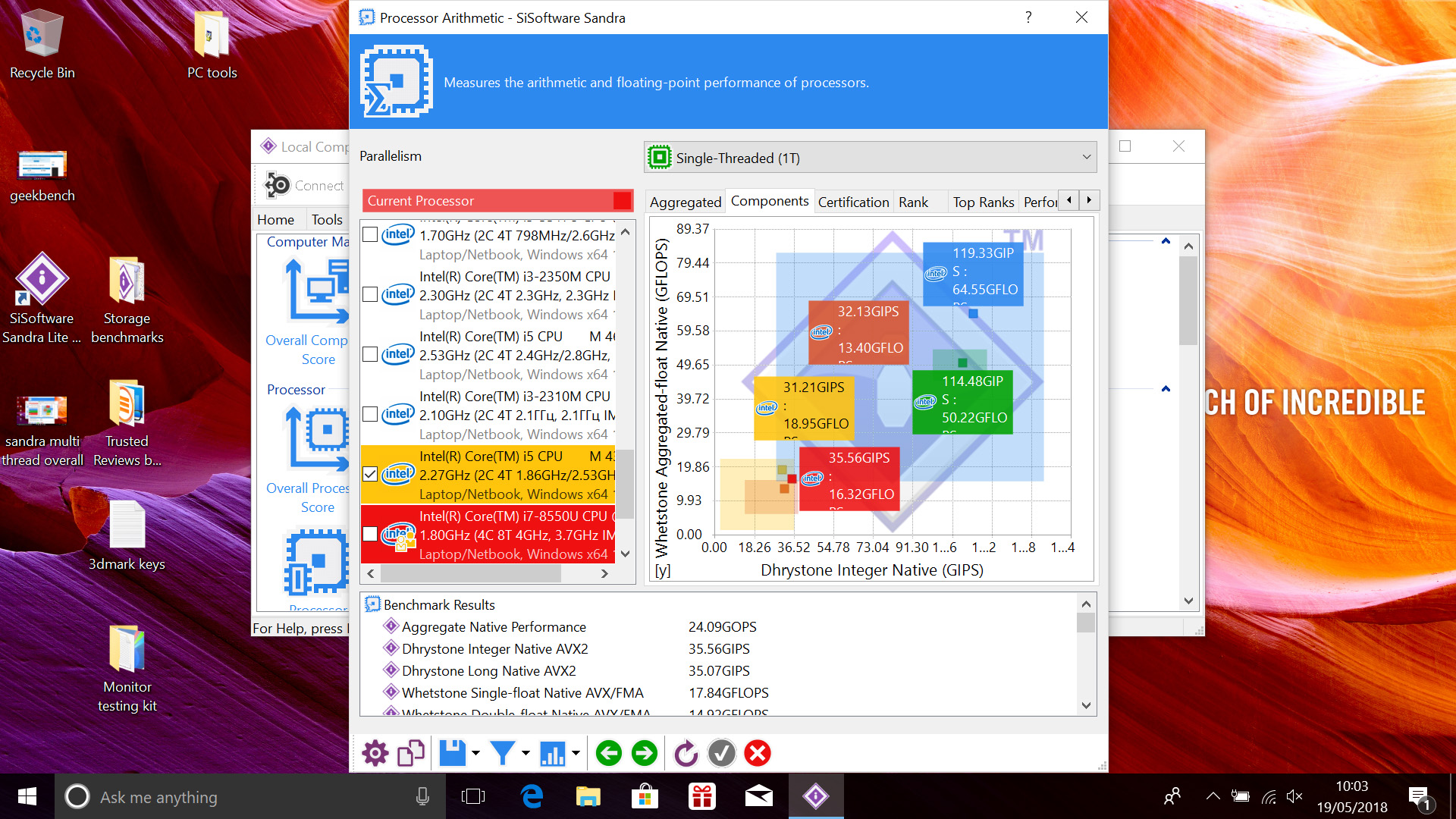Open the Single-Threaded parallelism dropdown
Image resolution: width=1456 pixels, height=819 pixels.
[870, 158]
